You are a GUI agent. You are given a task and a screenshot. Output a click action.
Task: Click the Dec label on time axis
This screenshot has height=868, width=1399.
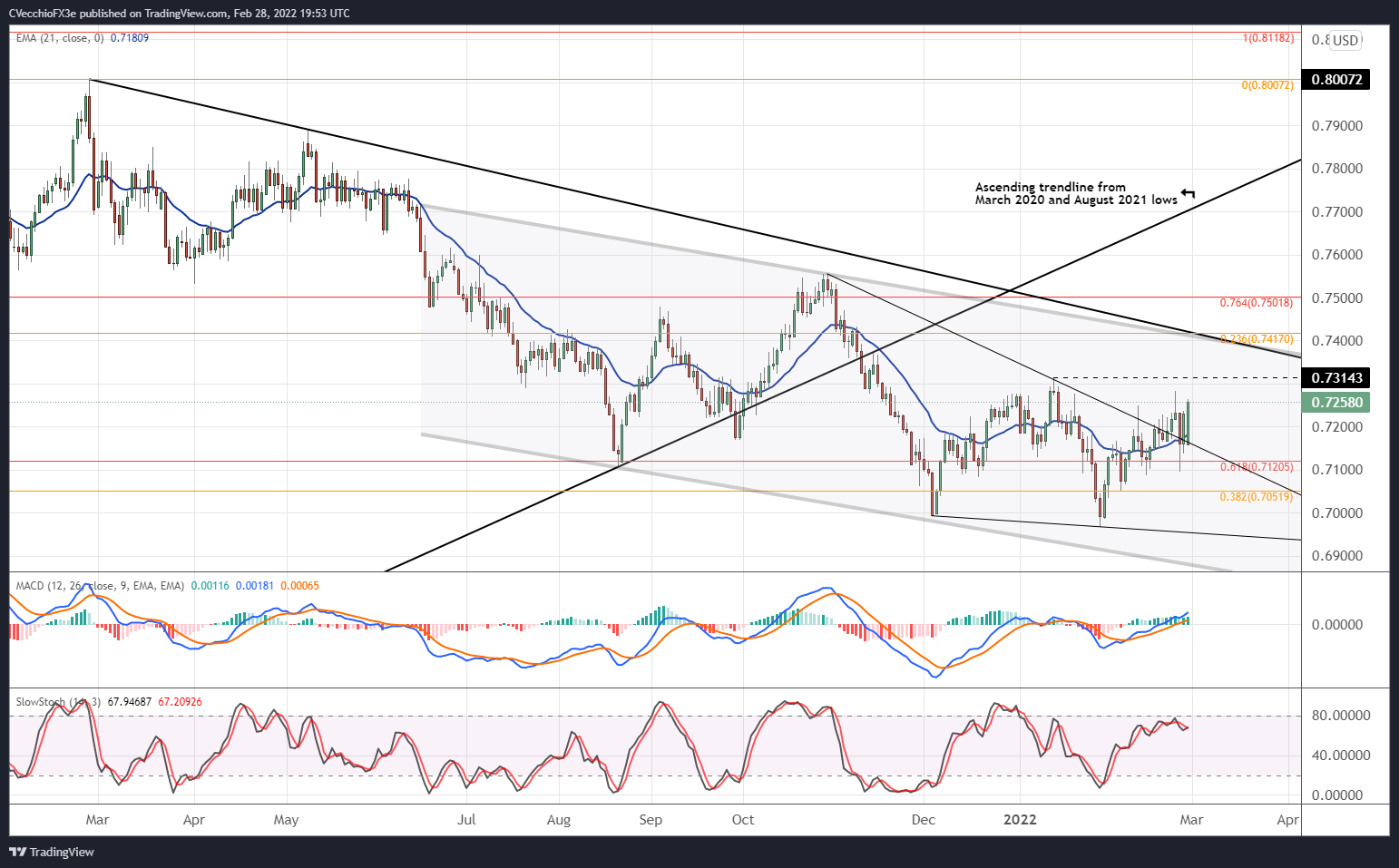point(924,820)
